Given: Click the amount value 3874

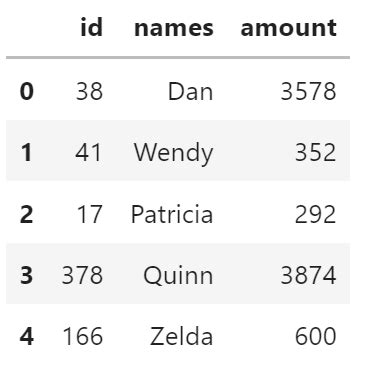Looking at the screenshot, I should tap(309, 275).
